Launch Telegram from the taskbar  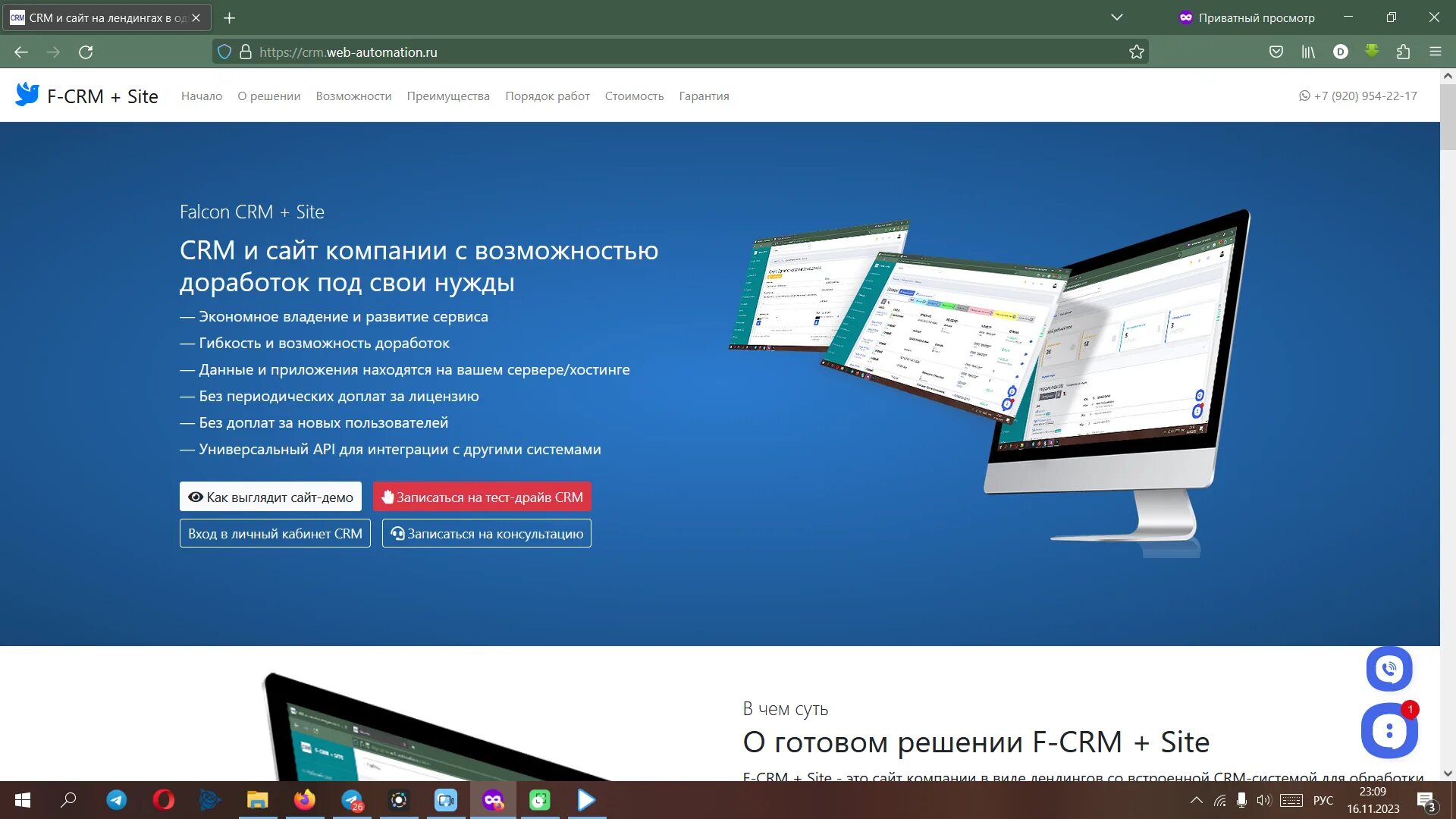pyautogui.click(x=116, y=800)
